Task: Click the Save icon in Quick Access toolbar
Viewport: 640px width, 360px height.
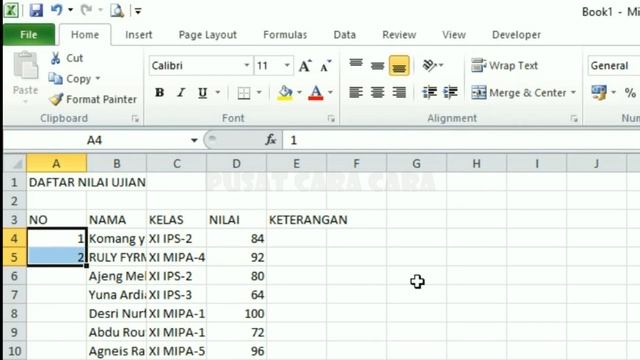Action: (36, 10)
